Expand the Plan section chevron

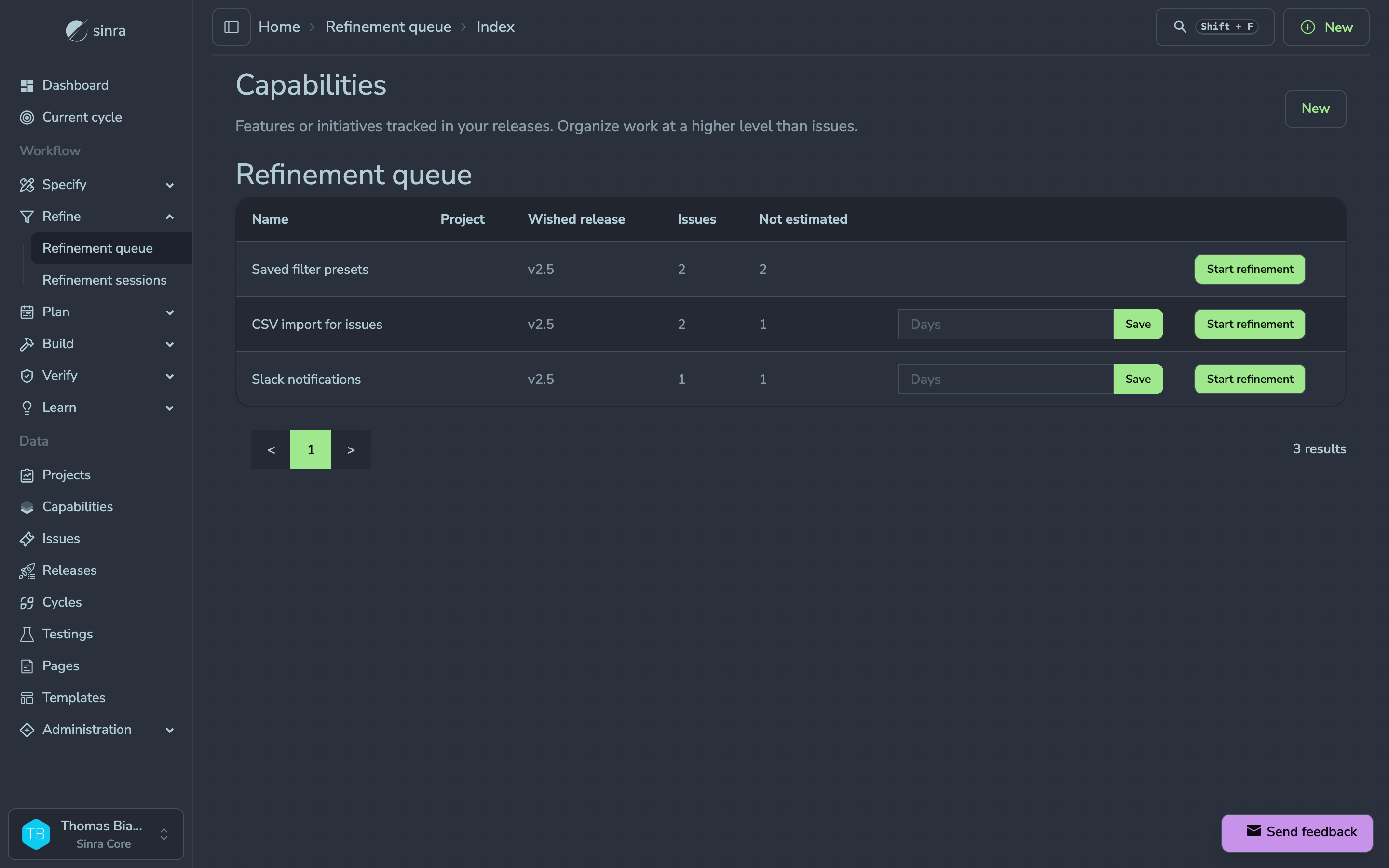click(x=170, y=312)
